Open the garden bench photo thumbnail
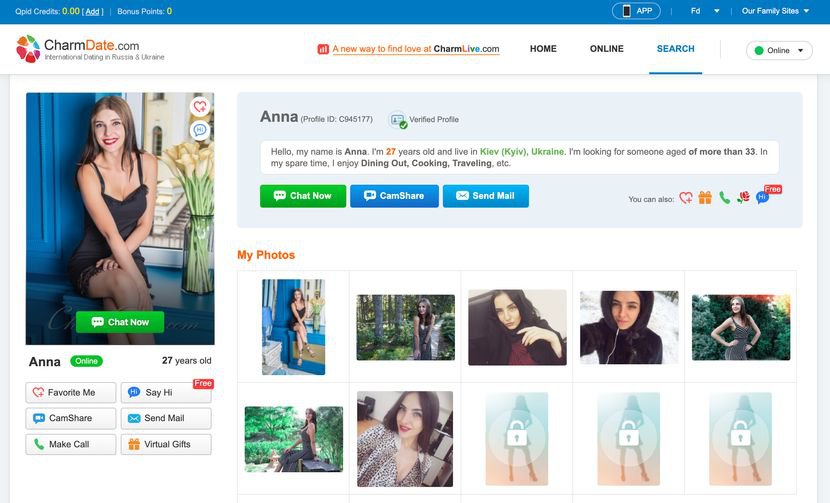Image resolution: width=830 pixels, height=503 pixels. 294,439
